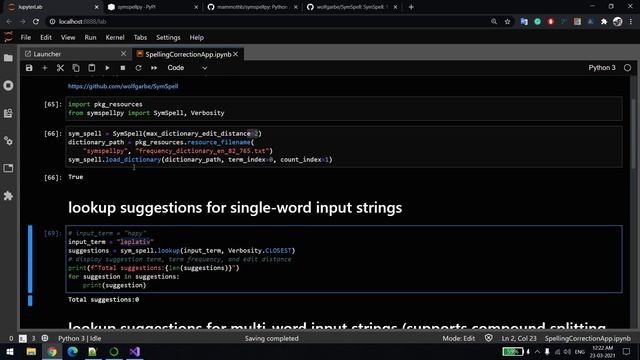Open File Explorer from the taskbar
Screen dimensions: 640x360
point(31,351)
